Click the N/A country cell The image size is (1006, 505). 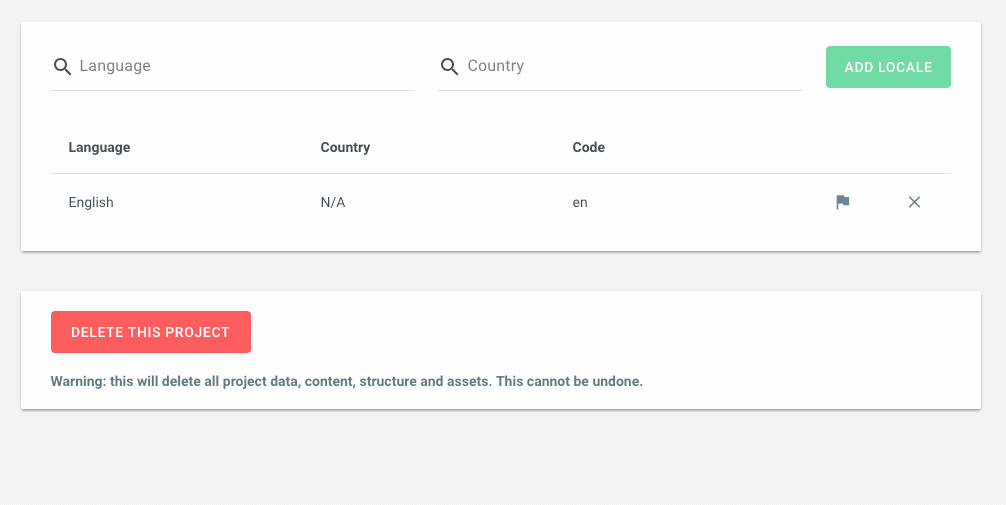click(333, 202)
